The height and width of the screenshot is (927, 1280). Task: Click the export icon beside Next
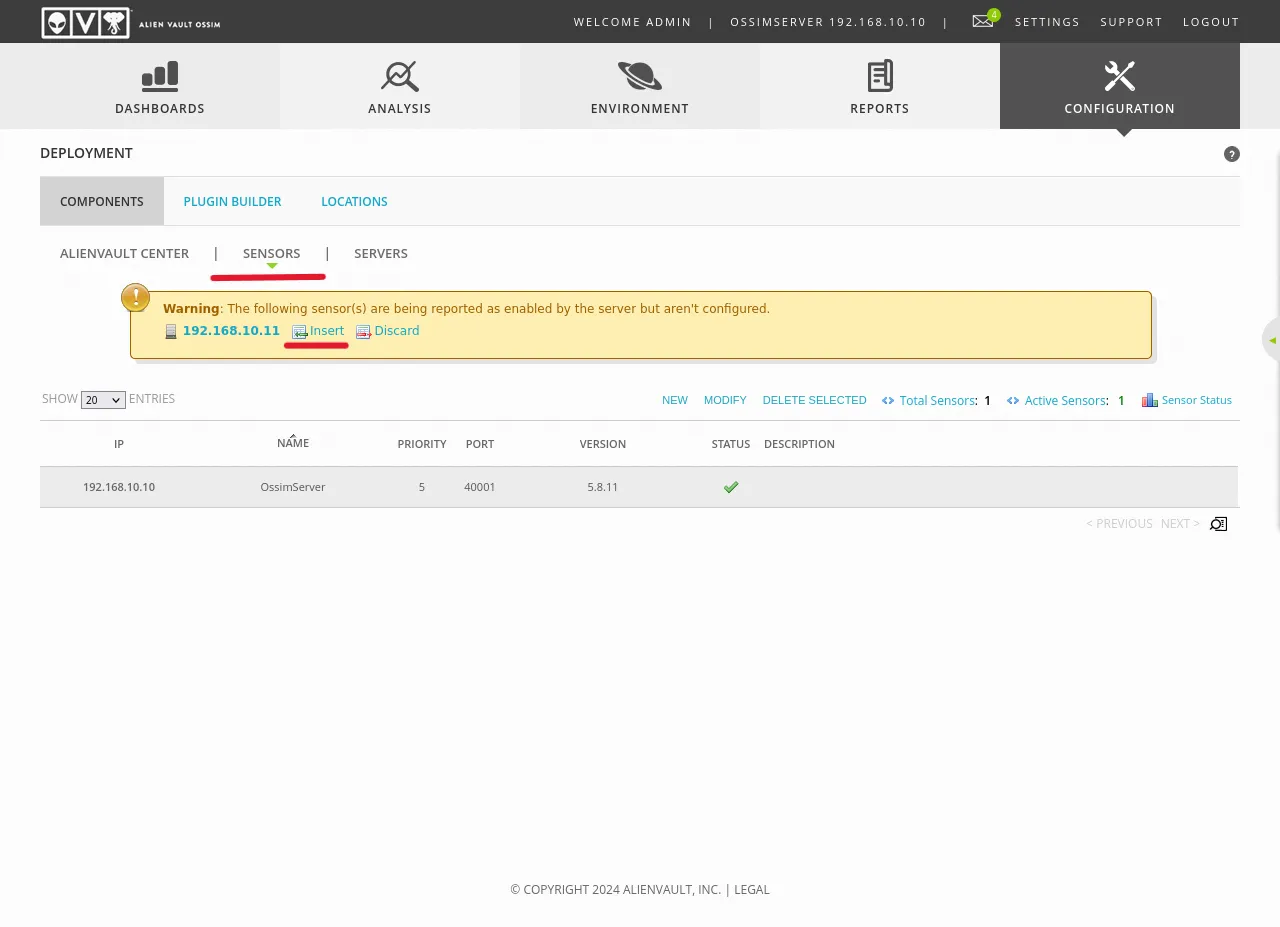point(1218,524)
